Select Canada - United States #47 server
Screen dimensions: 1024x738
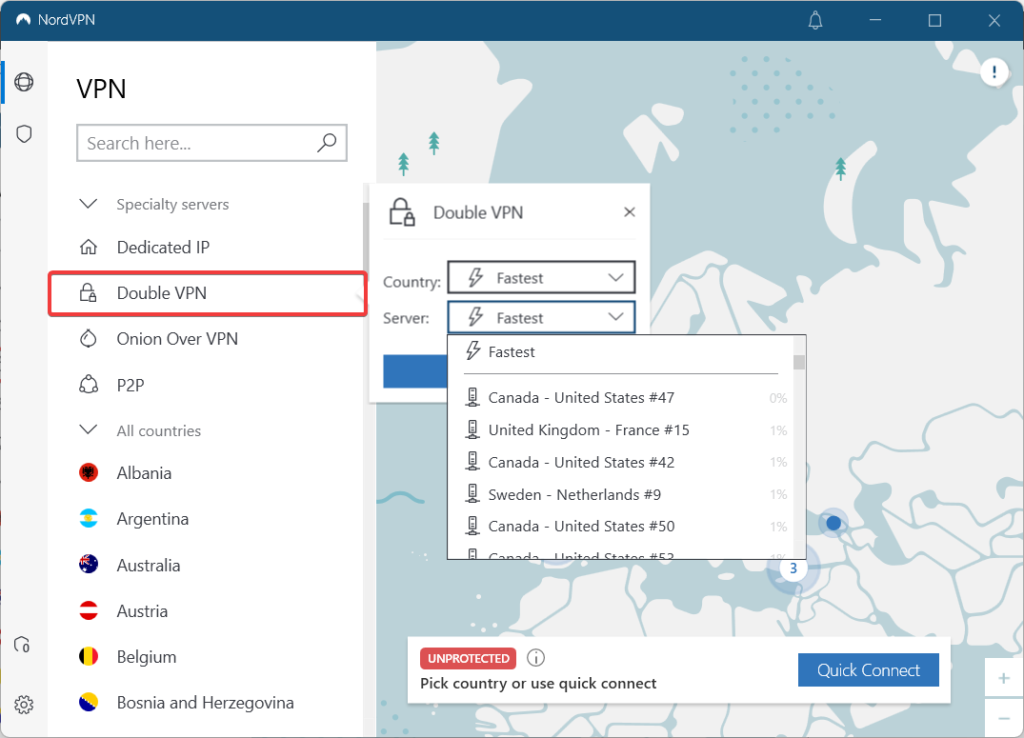(581, 398)
